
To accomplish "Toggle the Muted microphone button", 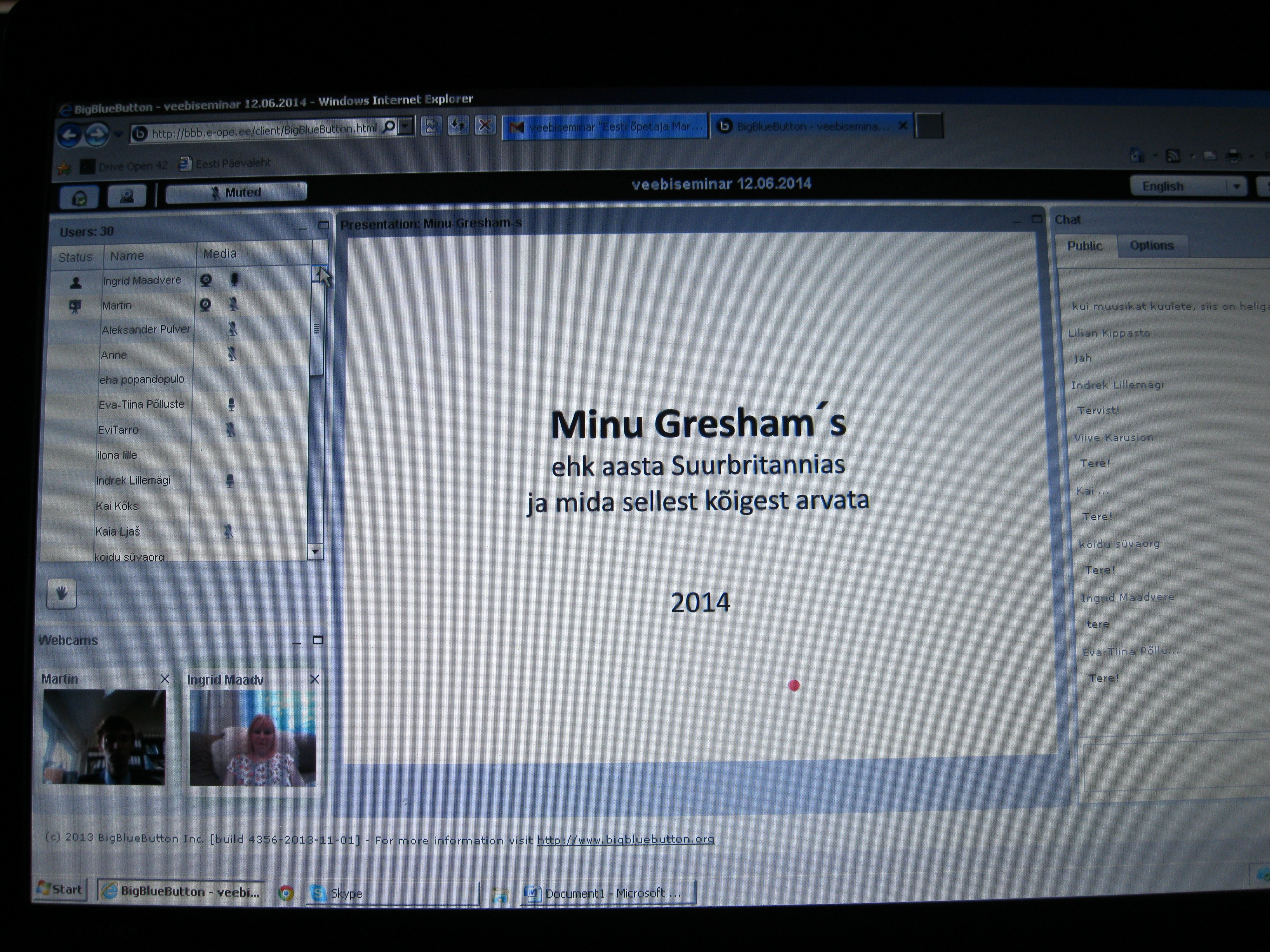I will click(x=236, y=193).
